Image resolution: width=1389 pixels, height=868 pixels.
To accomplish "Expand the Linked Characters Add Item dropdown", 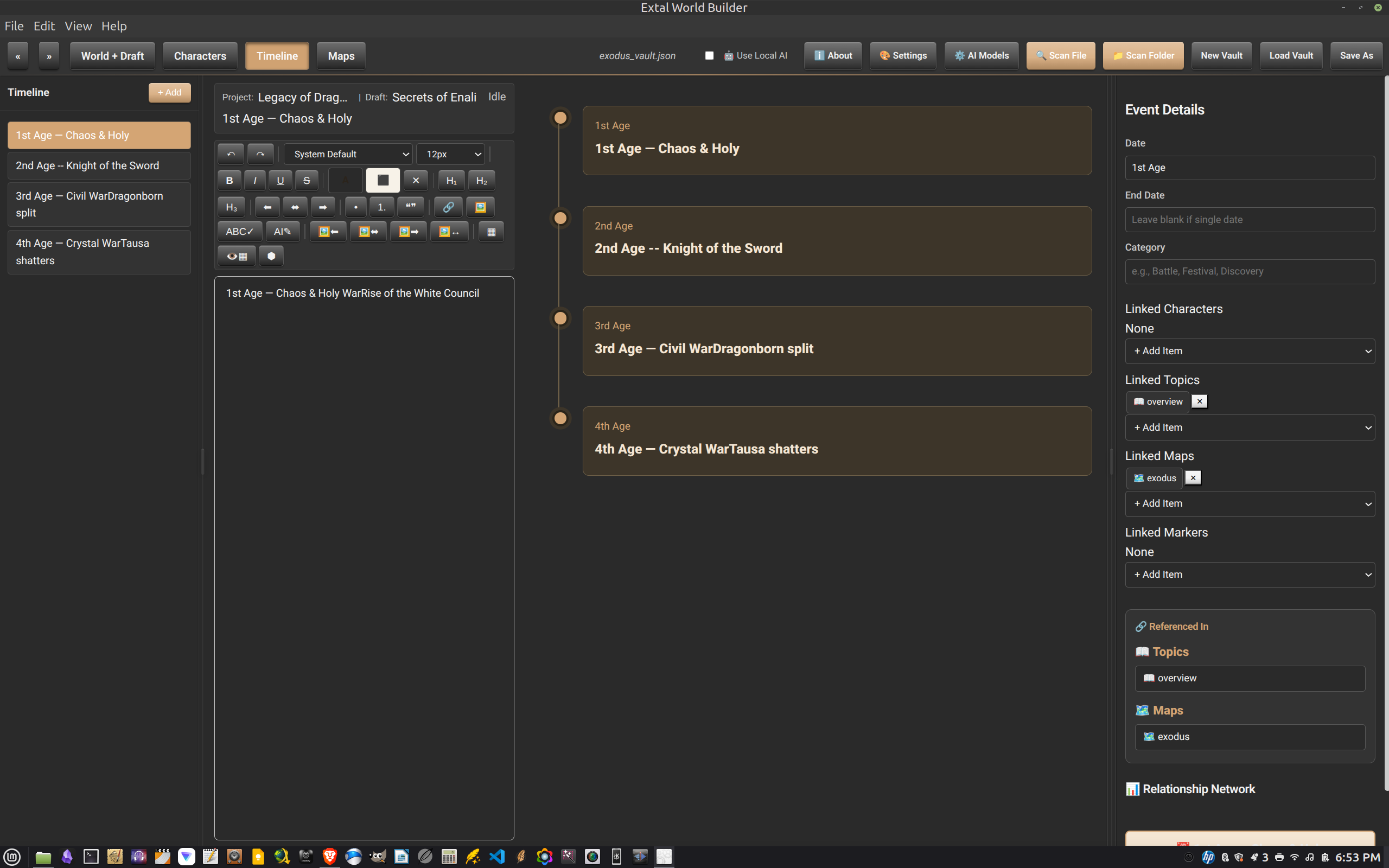I will click(1250, 352).
